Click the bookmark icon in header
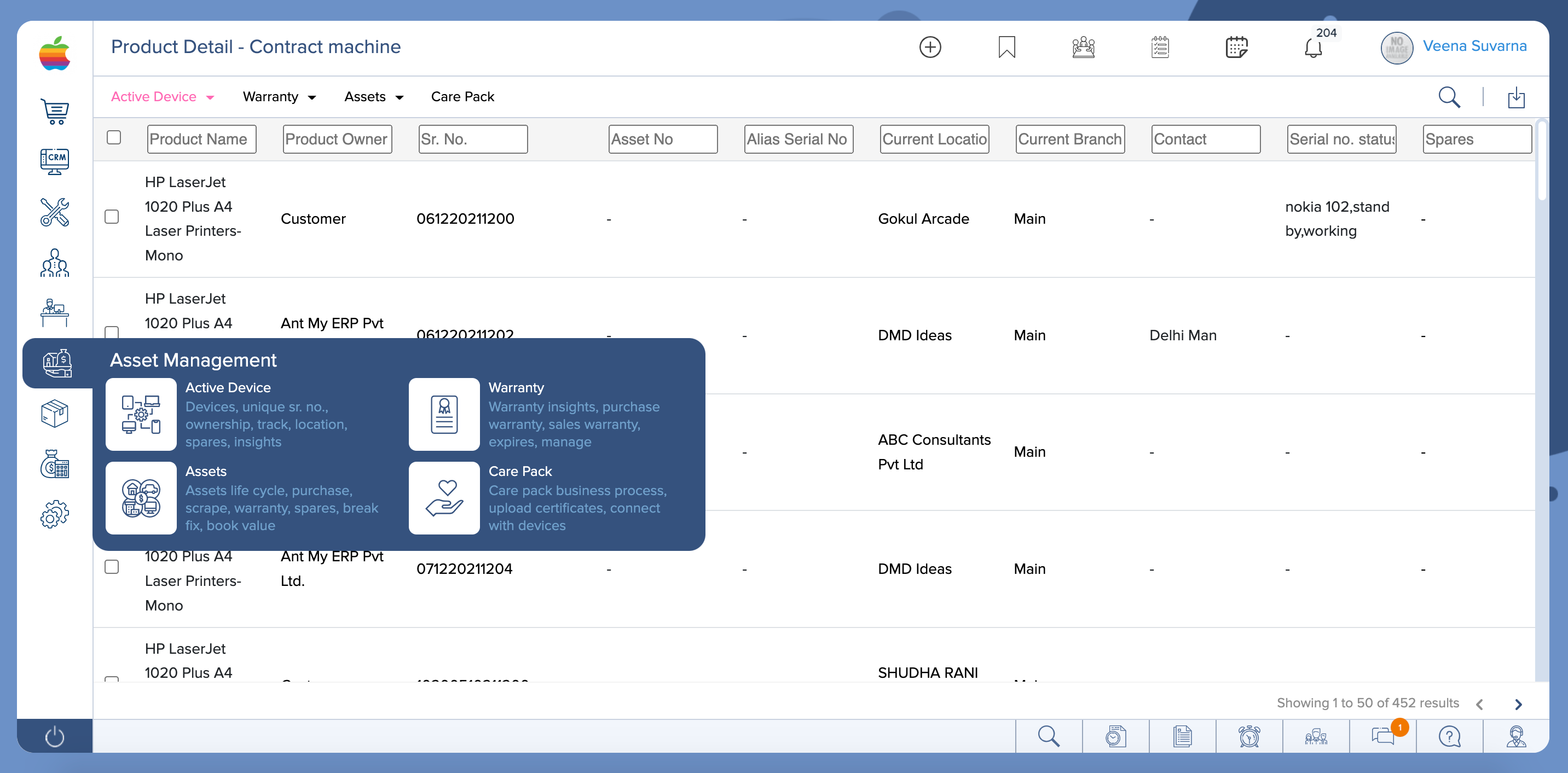The height and width of the screenshot is (773, 1568). point(1007,47)
